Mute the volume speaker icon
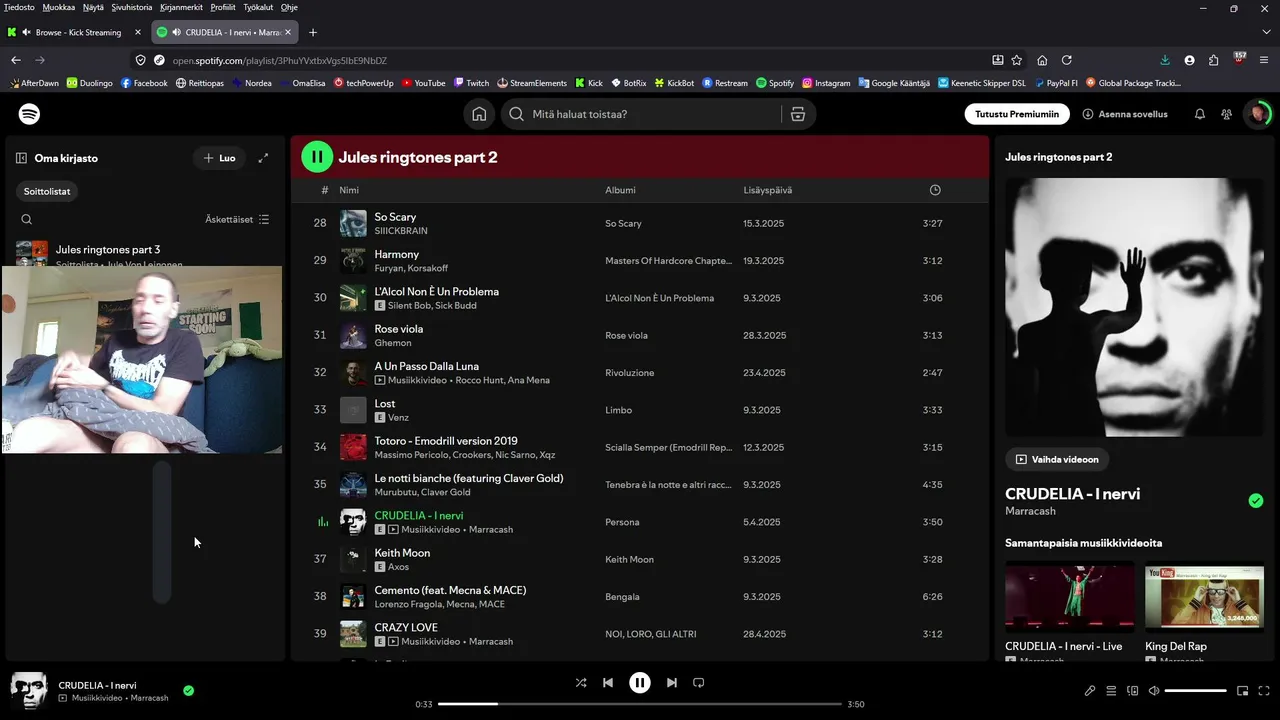 (1154, 691)
